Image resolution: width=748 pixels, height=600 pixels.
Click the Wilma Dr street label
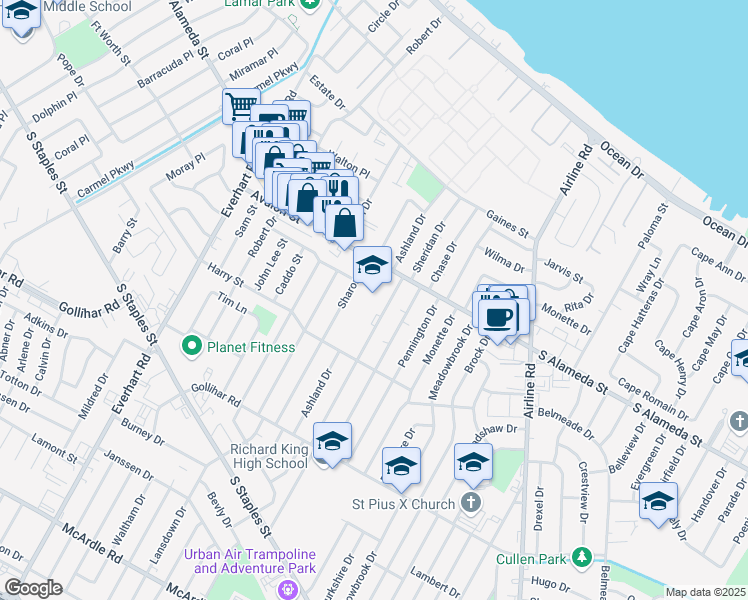pyautogui.click(x=504, y=260)
